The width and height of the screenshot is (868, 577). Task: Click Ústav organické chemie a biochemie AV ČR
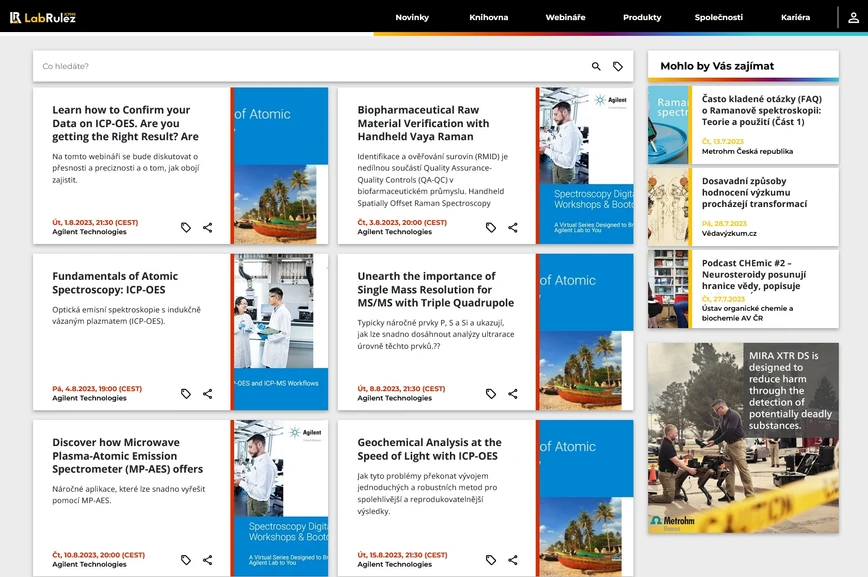click(747, 313)
